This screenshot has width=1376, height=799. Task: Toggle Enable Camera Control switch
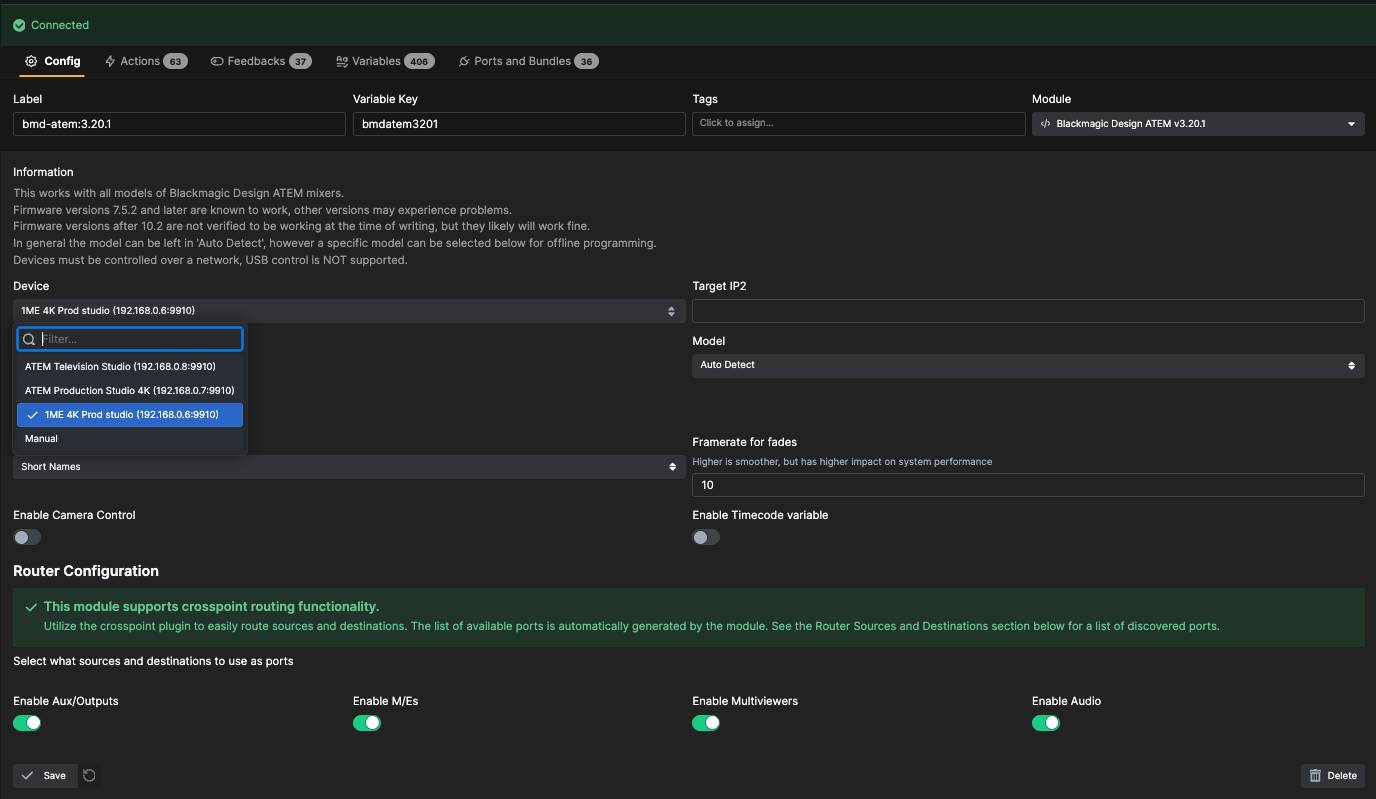[x=27, y=537]
